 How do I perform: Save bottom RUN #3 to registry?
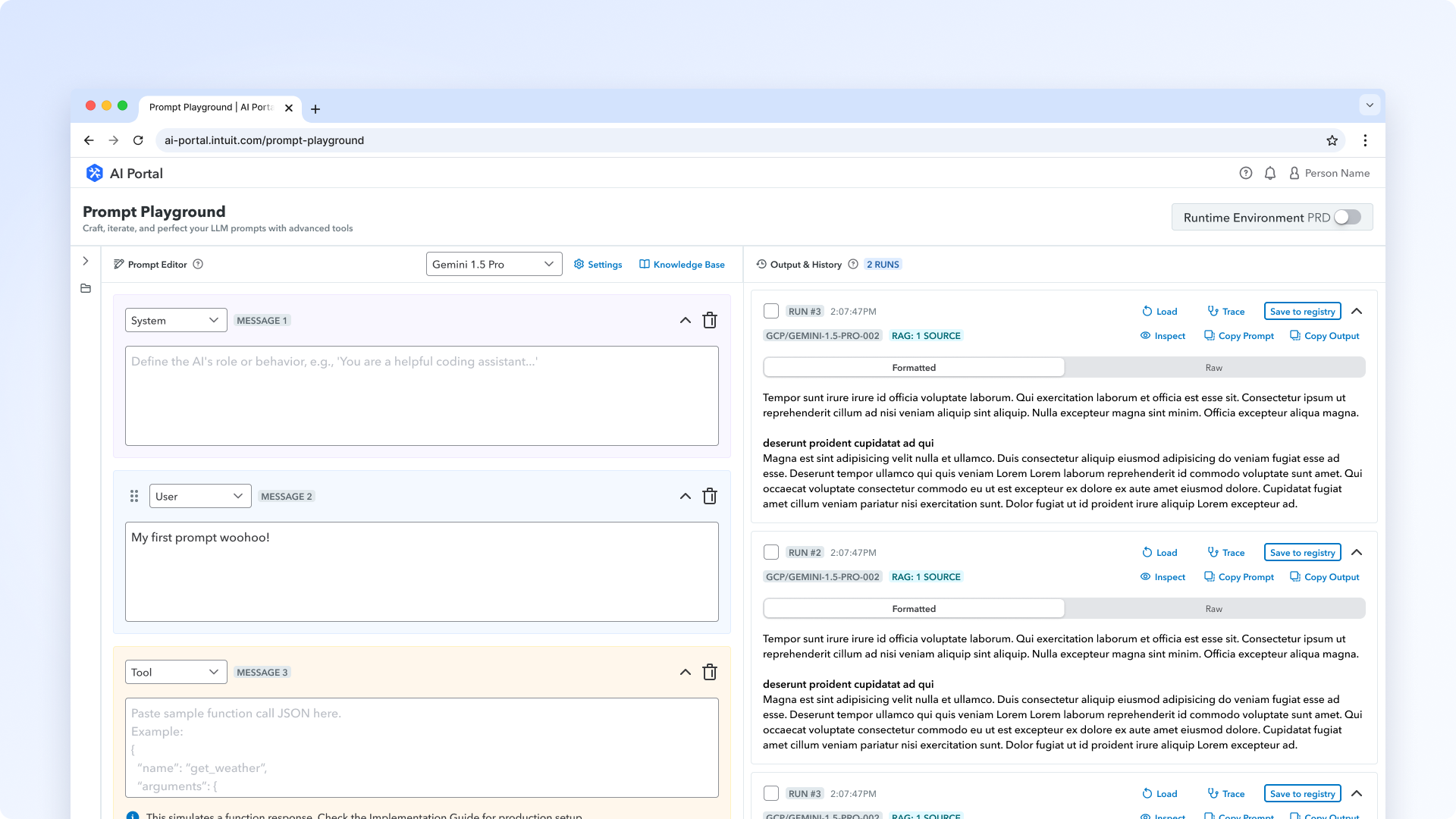pyautogui.click(x=1302, y=793)
